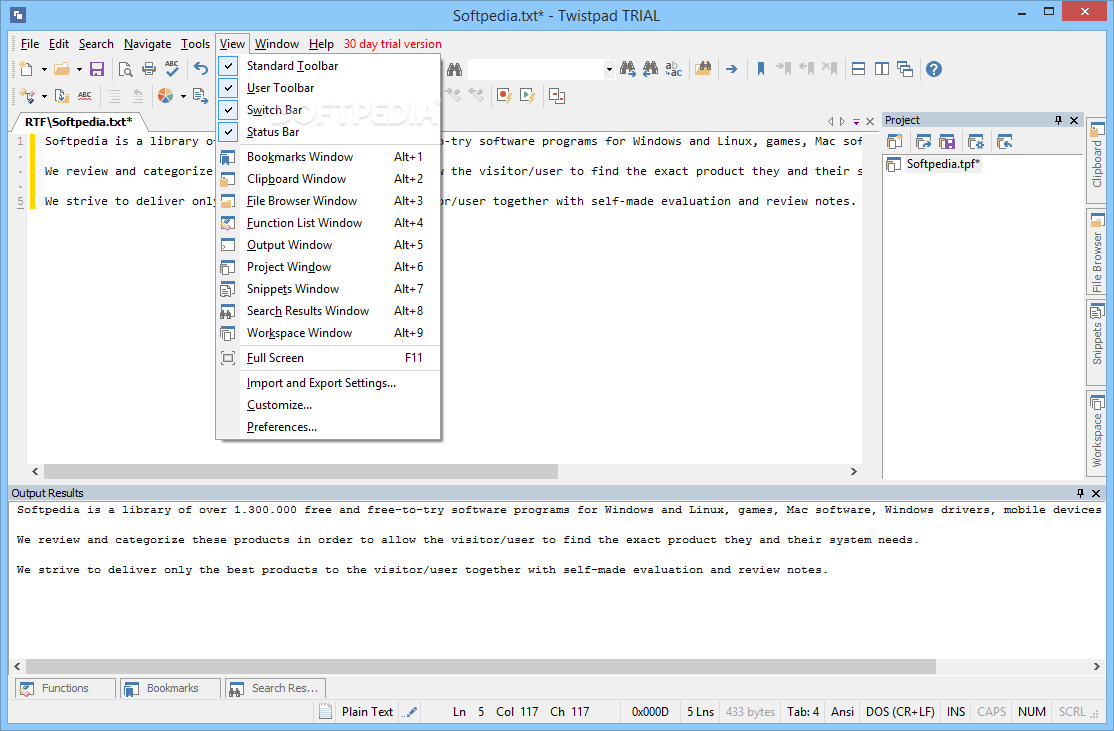Open Ansi encoding selector in status bar

(843, 711)
